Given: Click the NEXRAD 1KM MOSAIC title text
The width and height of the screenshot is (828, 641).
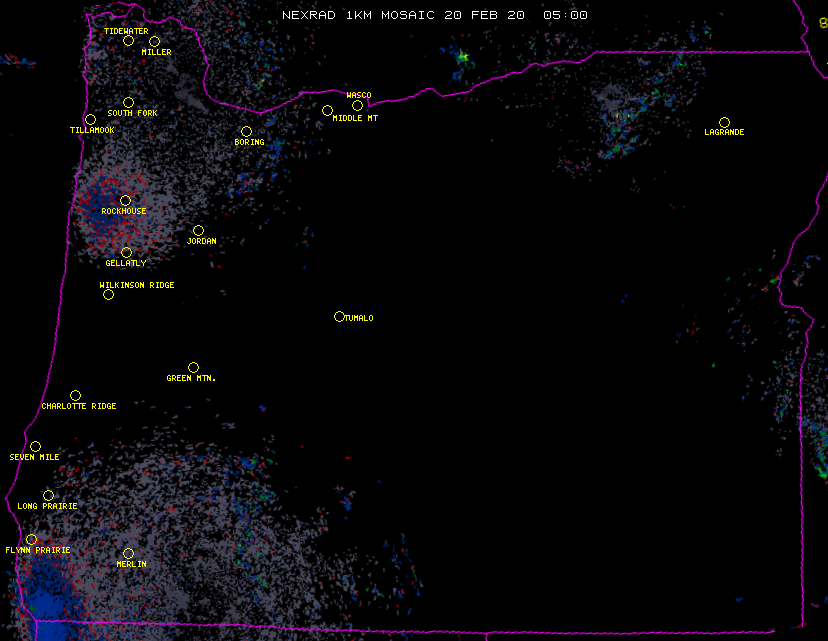Looking at the screenshot, I should click(434, 15).
